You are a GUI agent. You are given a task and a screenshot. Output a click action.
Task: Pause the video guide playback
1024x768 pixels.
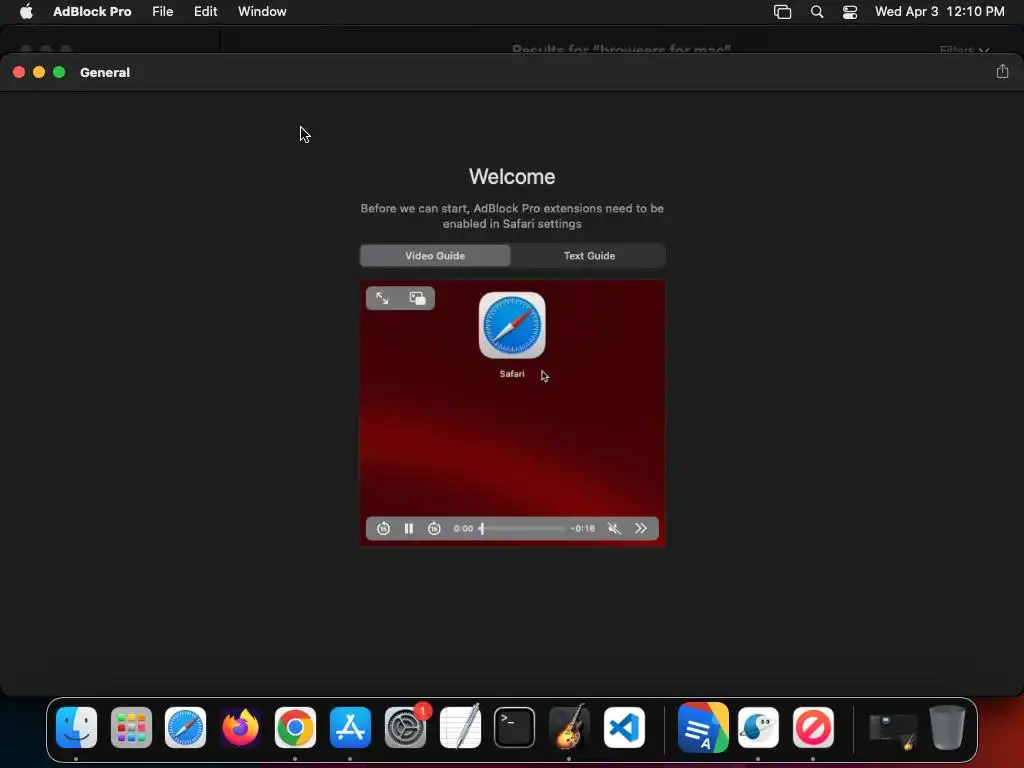point(409,528)
